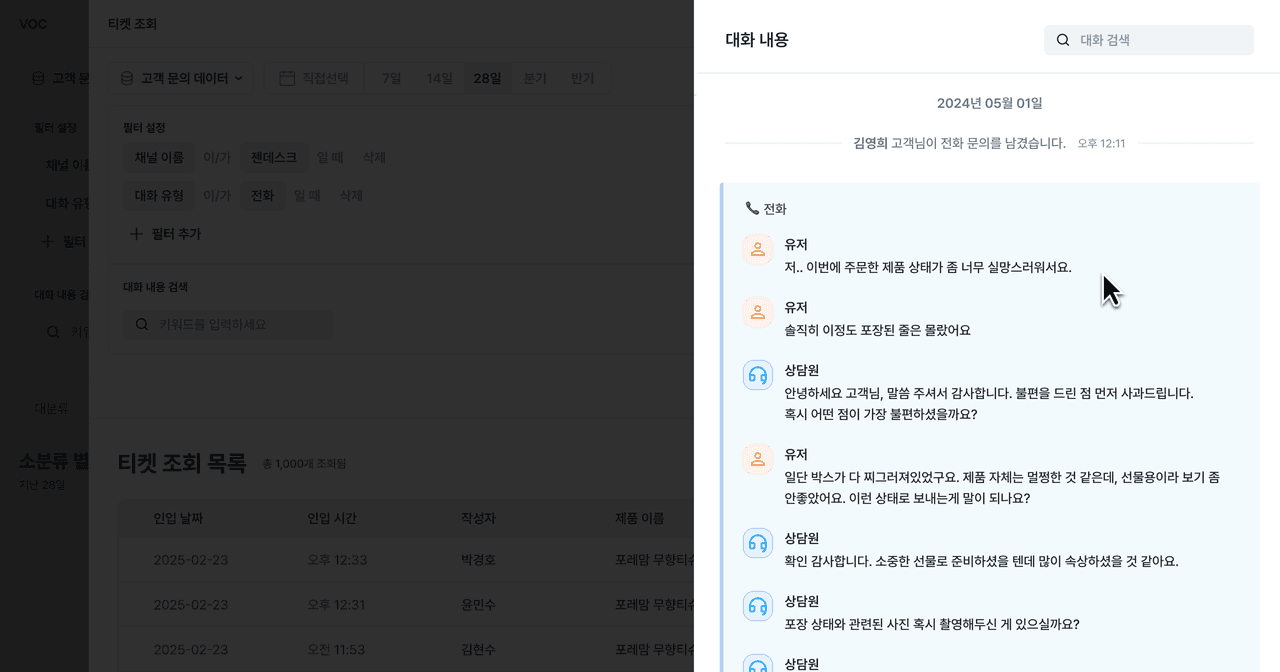Click the 인입 날짜 column header

click(178, 518)
